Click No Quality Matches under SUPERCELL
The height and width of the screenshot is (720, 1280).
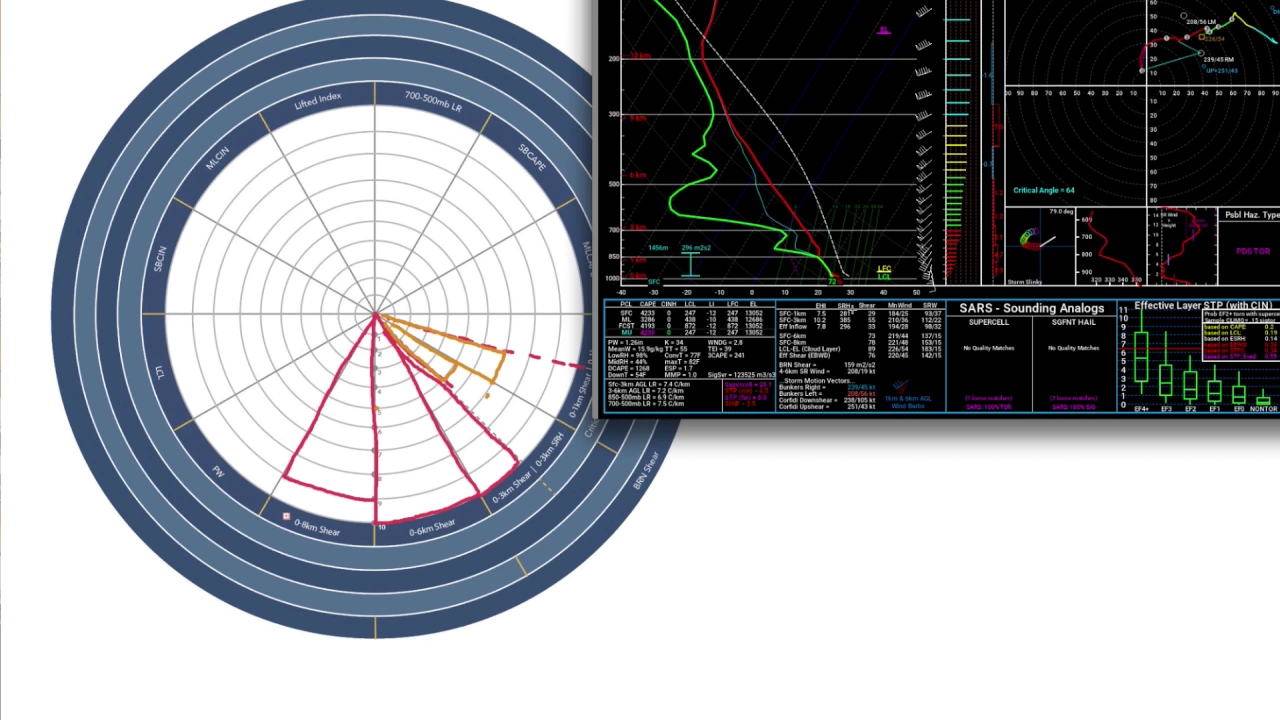coord(989,348)
